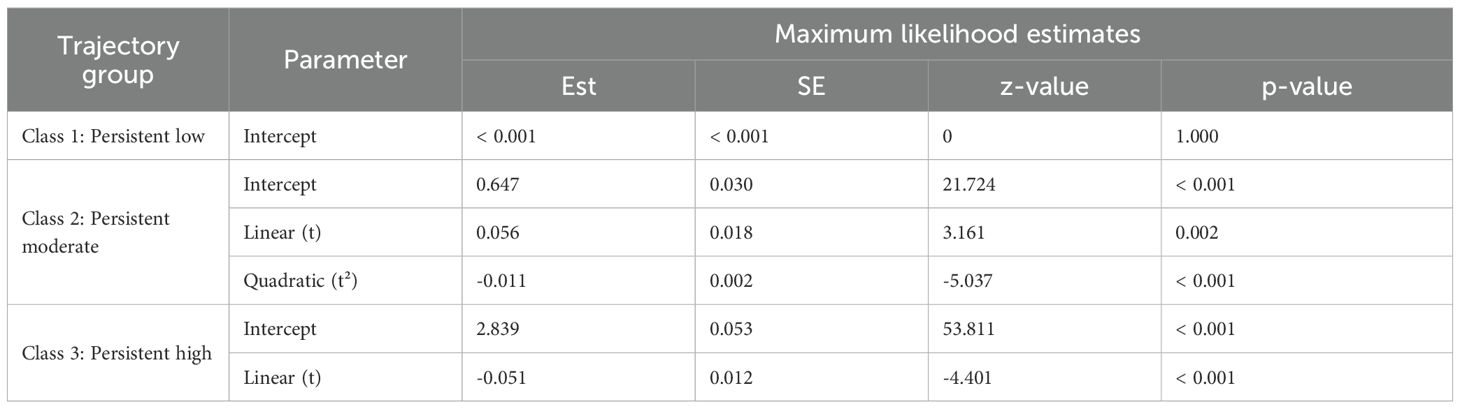Click the Class 2: Persistent moderate cell
Screen dimensions: 1460x409
[93, 232]
